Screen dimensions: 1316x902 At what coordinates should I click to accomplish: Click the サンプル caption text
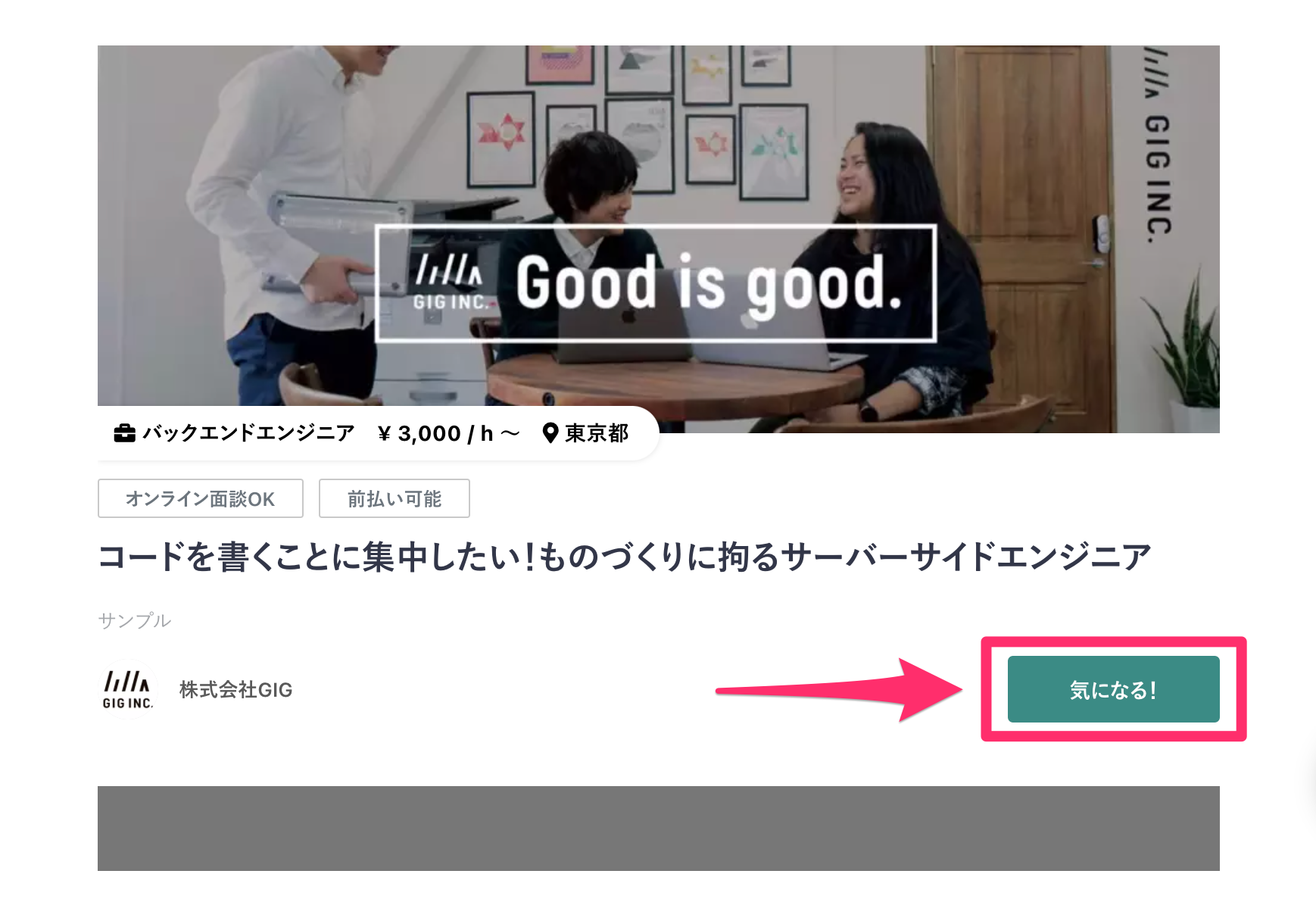click(135, 620)
